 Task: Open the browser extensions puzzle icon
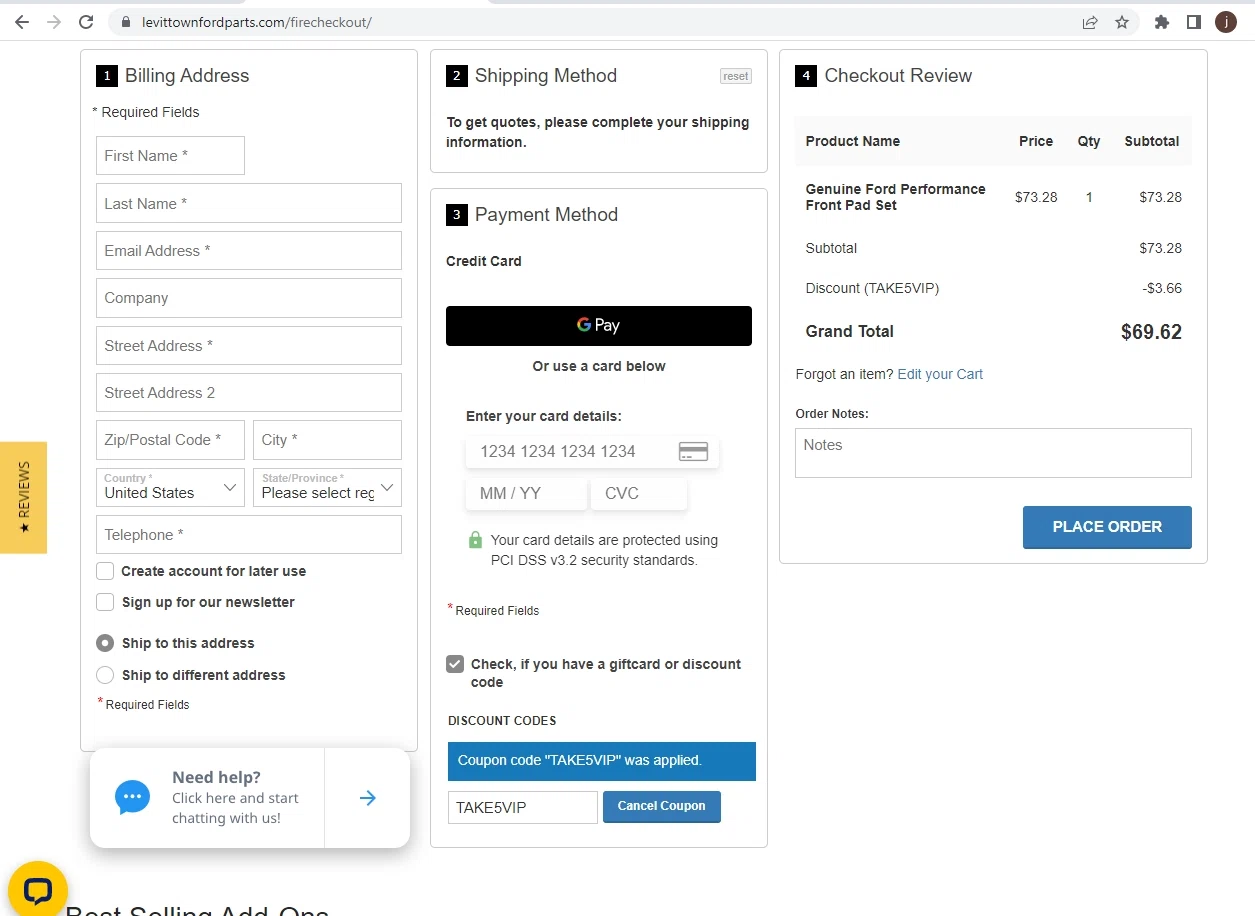(x=1162, y=22)
